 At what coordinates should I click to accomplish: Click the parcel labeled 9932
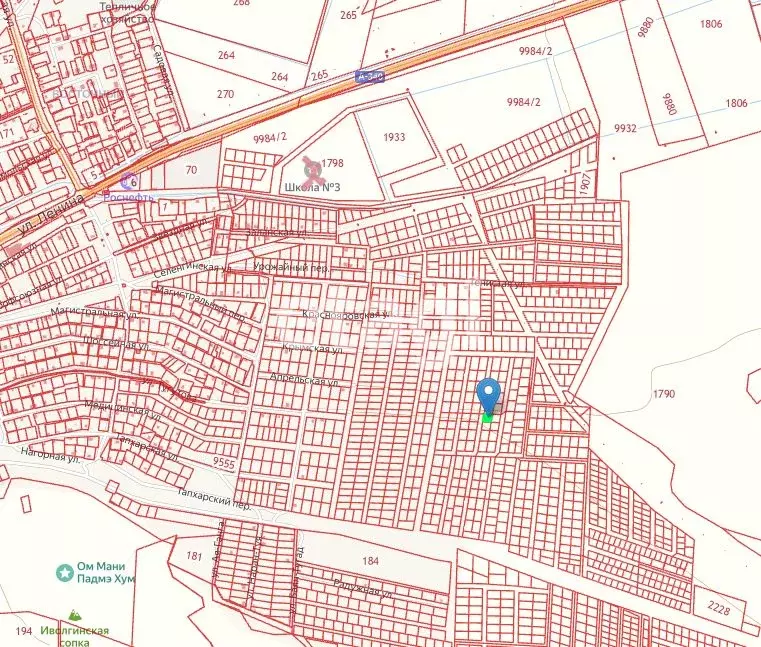626,128
